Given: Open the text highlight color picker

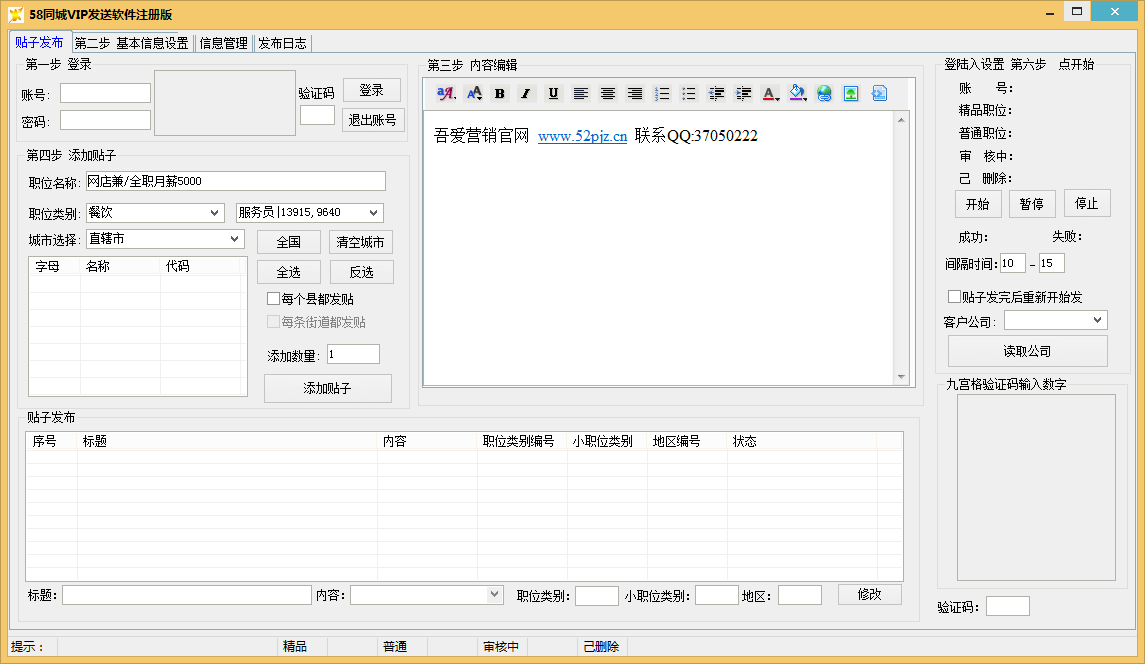Looking at the screenshot, I should pos(797,94).
